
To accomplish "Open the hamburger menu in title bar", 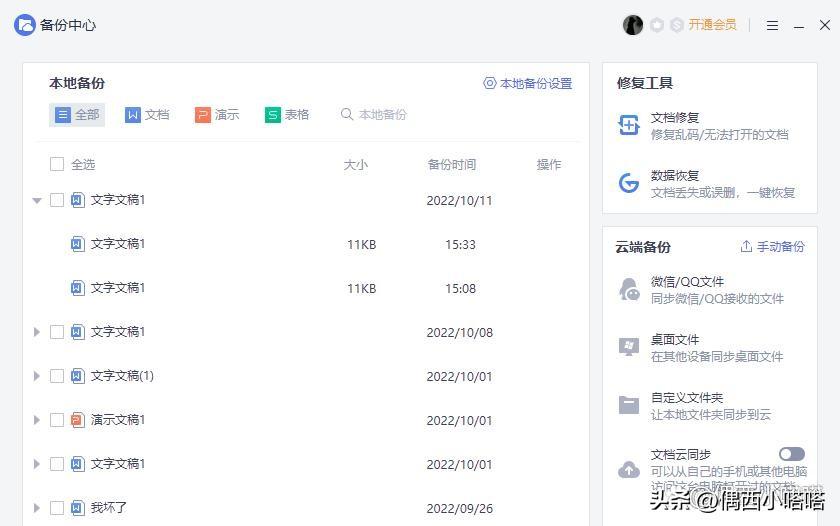I will [772, 26].
